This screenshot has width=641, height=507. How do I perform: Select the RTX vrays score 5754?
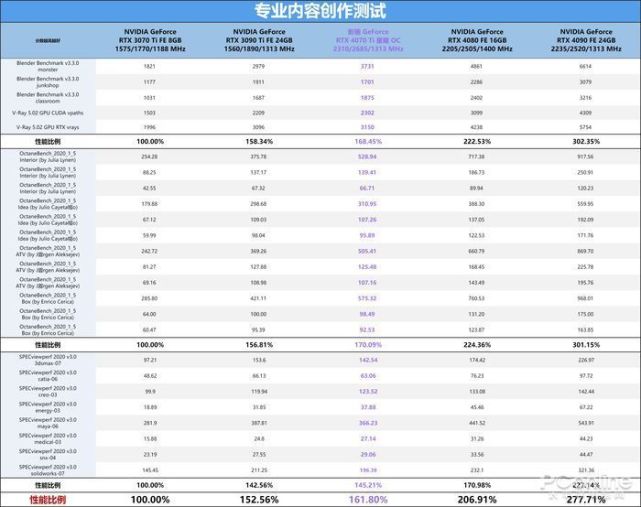(585, 127)
